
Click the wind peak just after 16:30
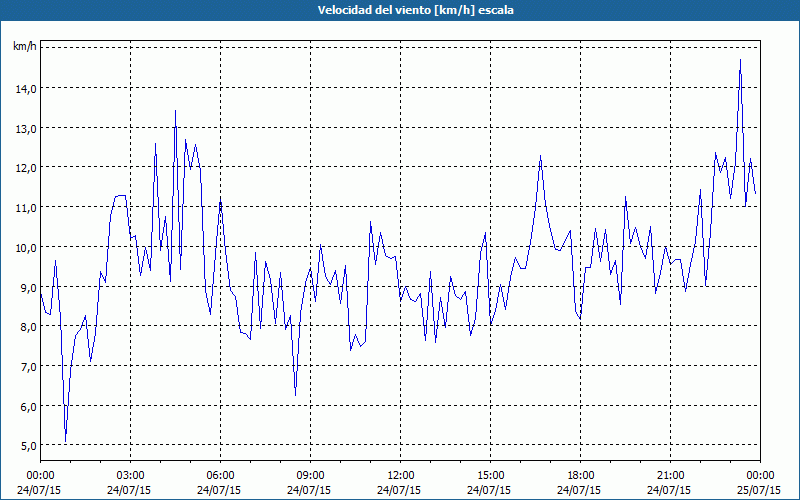(x=540, y=156)
